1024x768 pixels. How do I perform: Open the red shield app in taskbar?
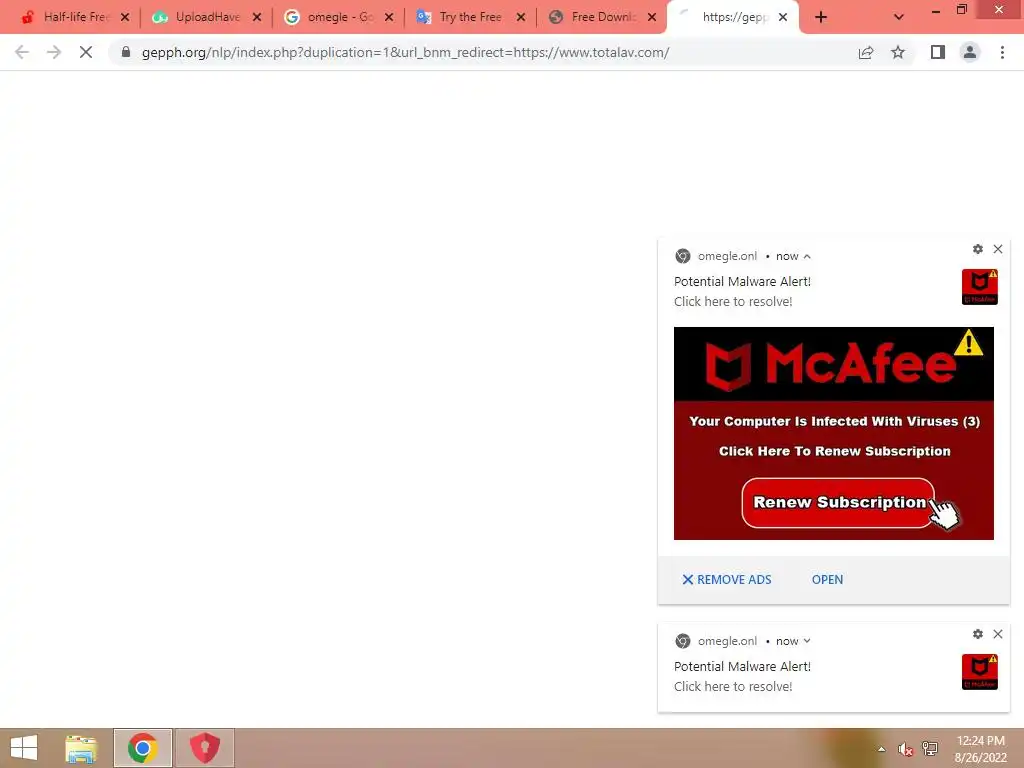tap(204, 748)
